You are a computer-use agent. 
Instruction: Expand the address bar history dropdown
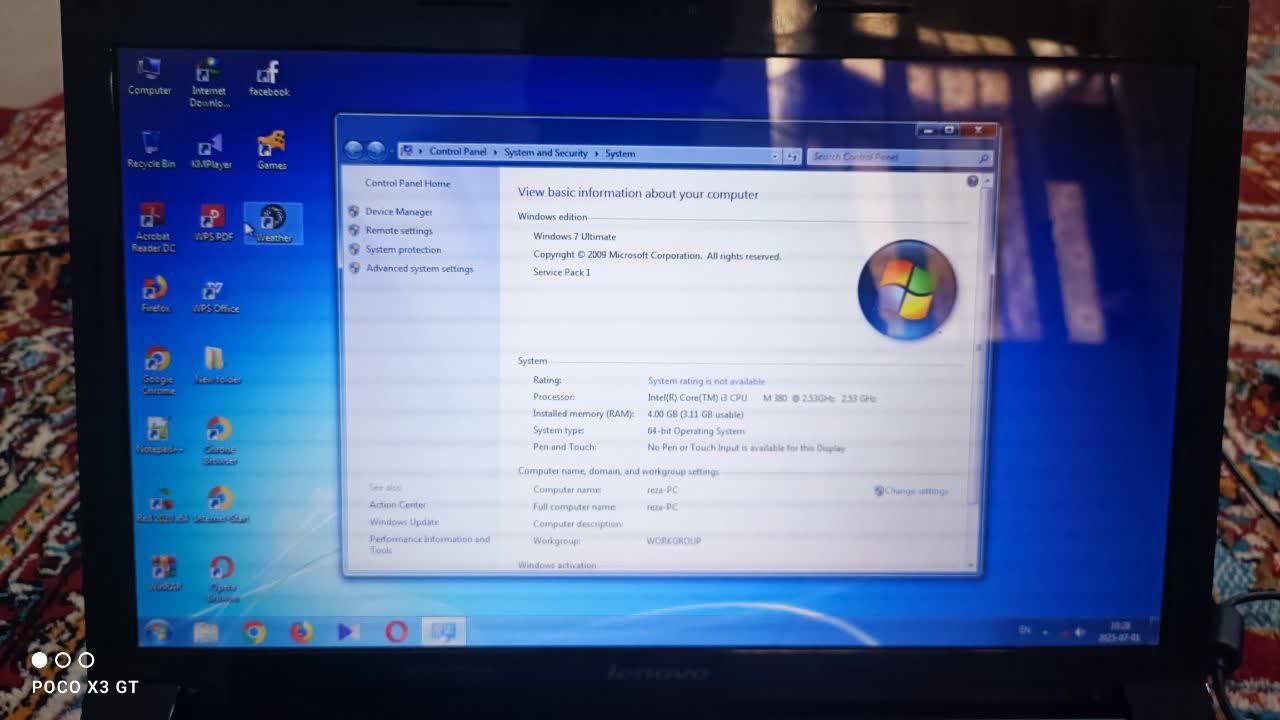[775, 156]
